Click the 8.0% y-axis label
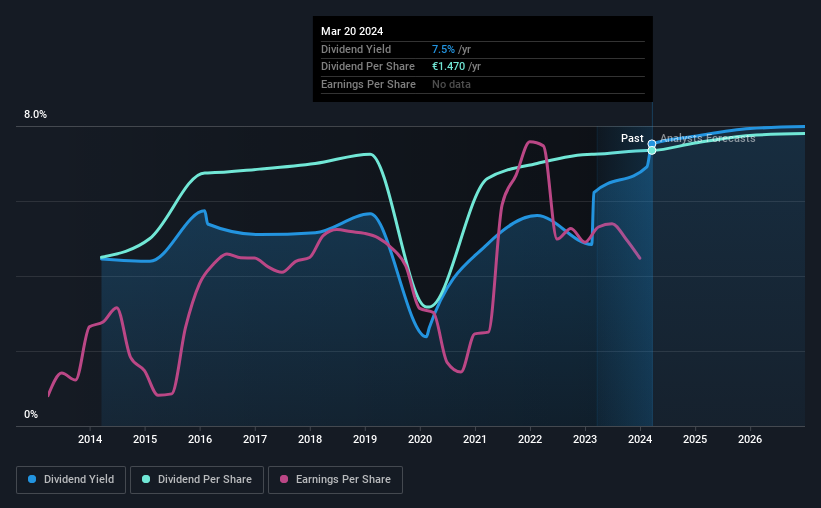Image resolution: width=821 pixels, height=508 pixels. point(36,115)
